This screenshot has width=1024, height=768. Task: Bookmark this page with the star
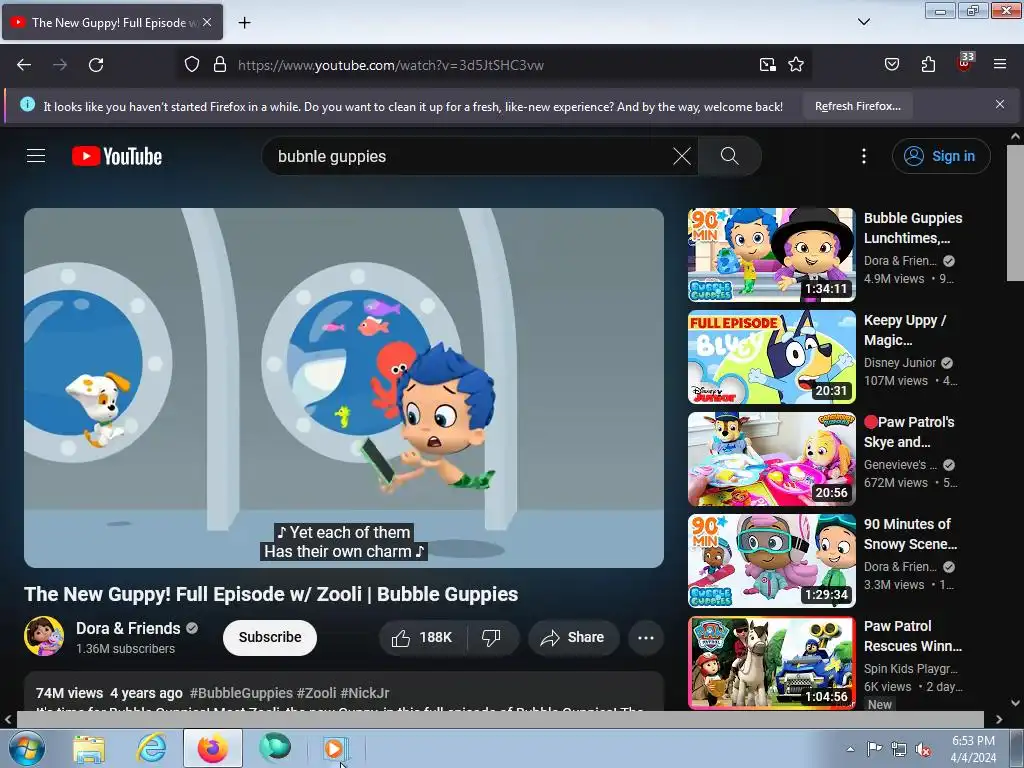(x=795, y=65)
